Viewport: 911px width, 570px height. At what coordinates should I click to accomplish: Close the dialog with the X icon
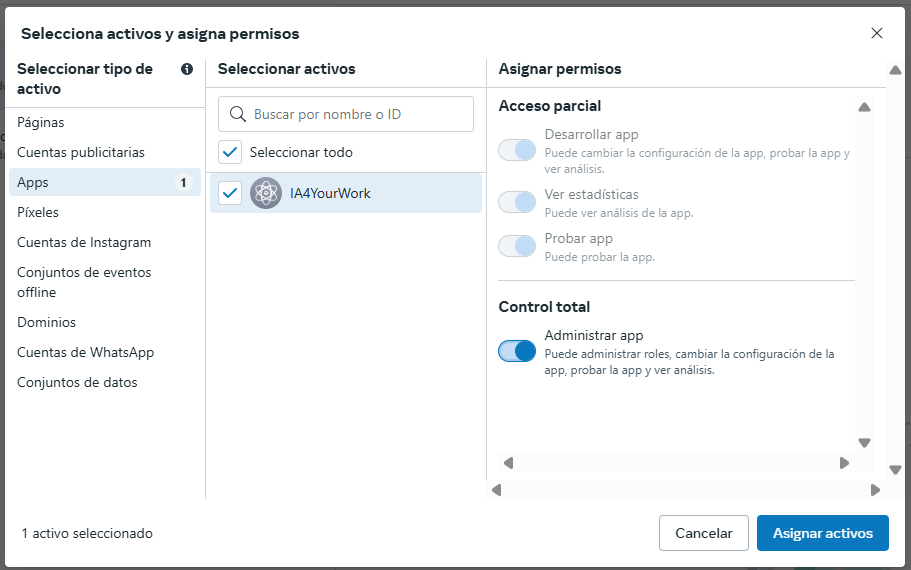click(x=877, y=33)
